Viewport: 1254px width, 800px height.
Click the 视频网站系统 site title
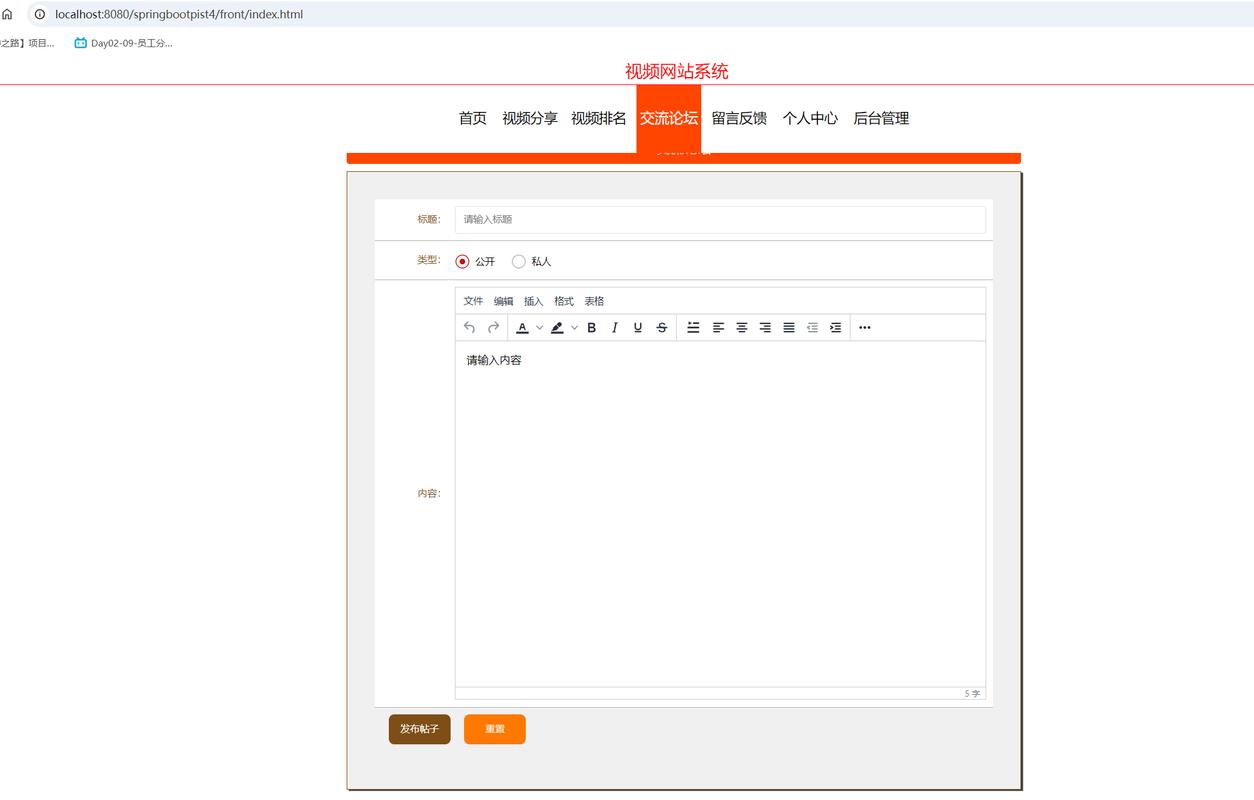click(677, 71)
